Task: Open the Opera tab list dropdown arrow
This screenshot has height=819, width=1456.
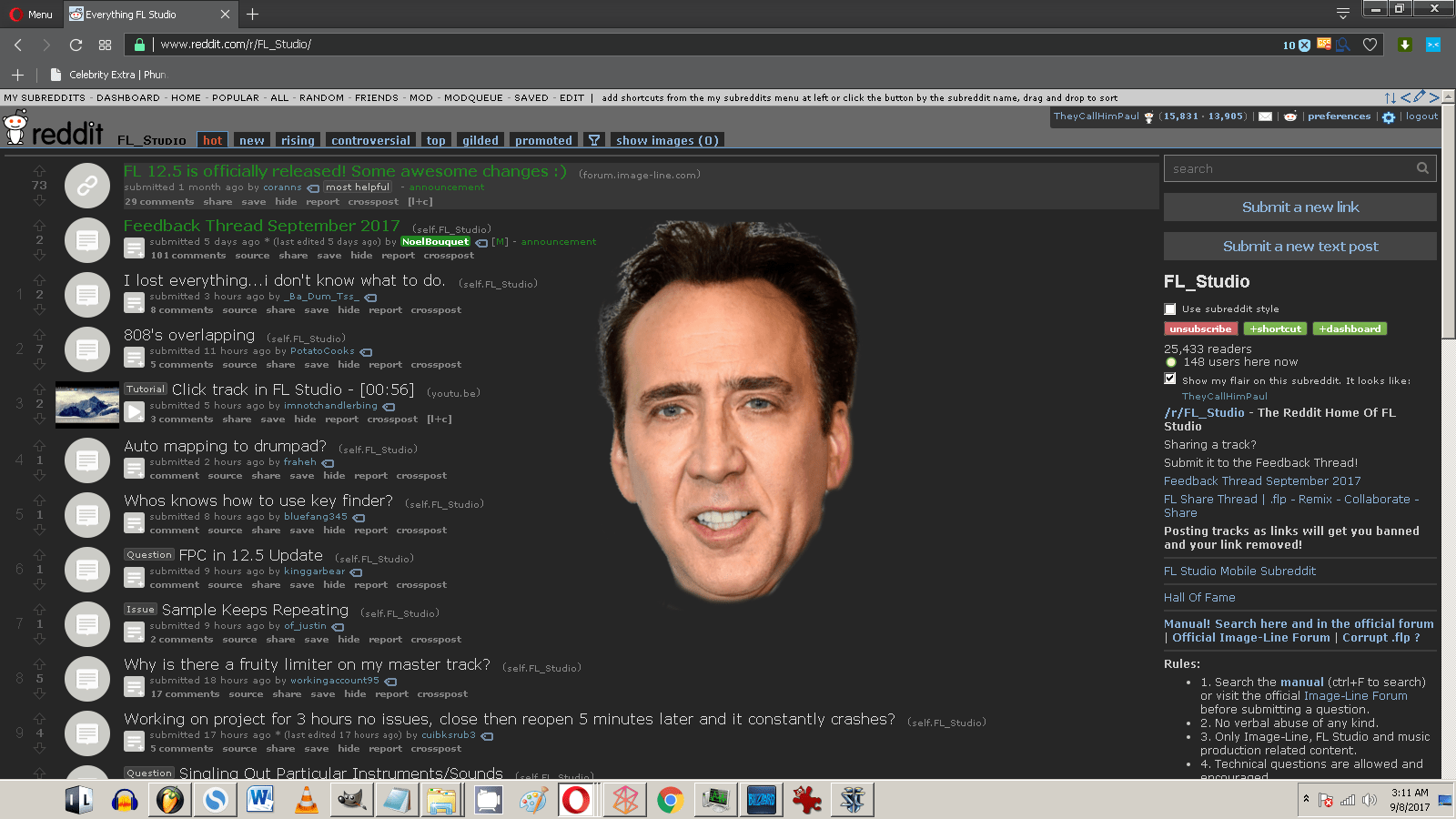Action: click(1342, 14)
